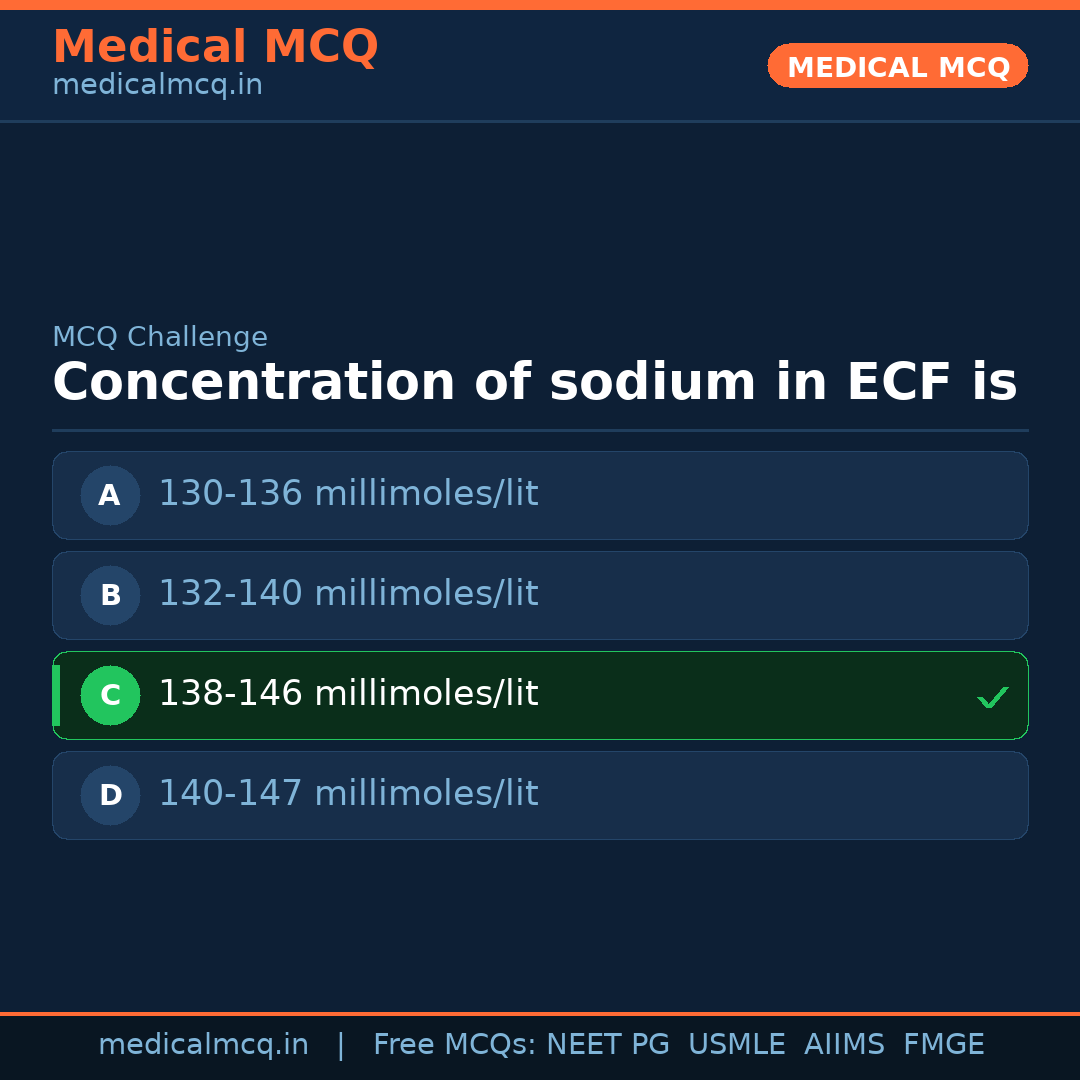Click AIIMS in the footer

pos(844,1045)
